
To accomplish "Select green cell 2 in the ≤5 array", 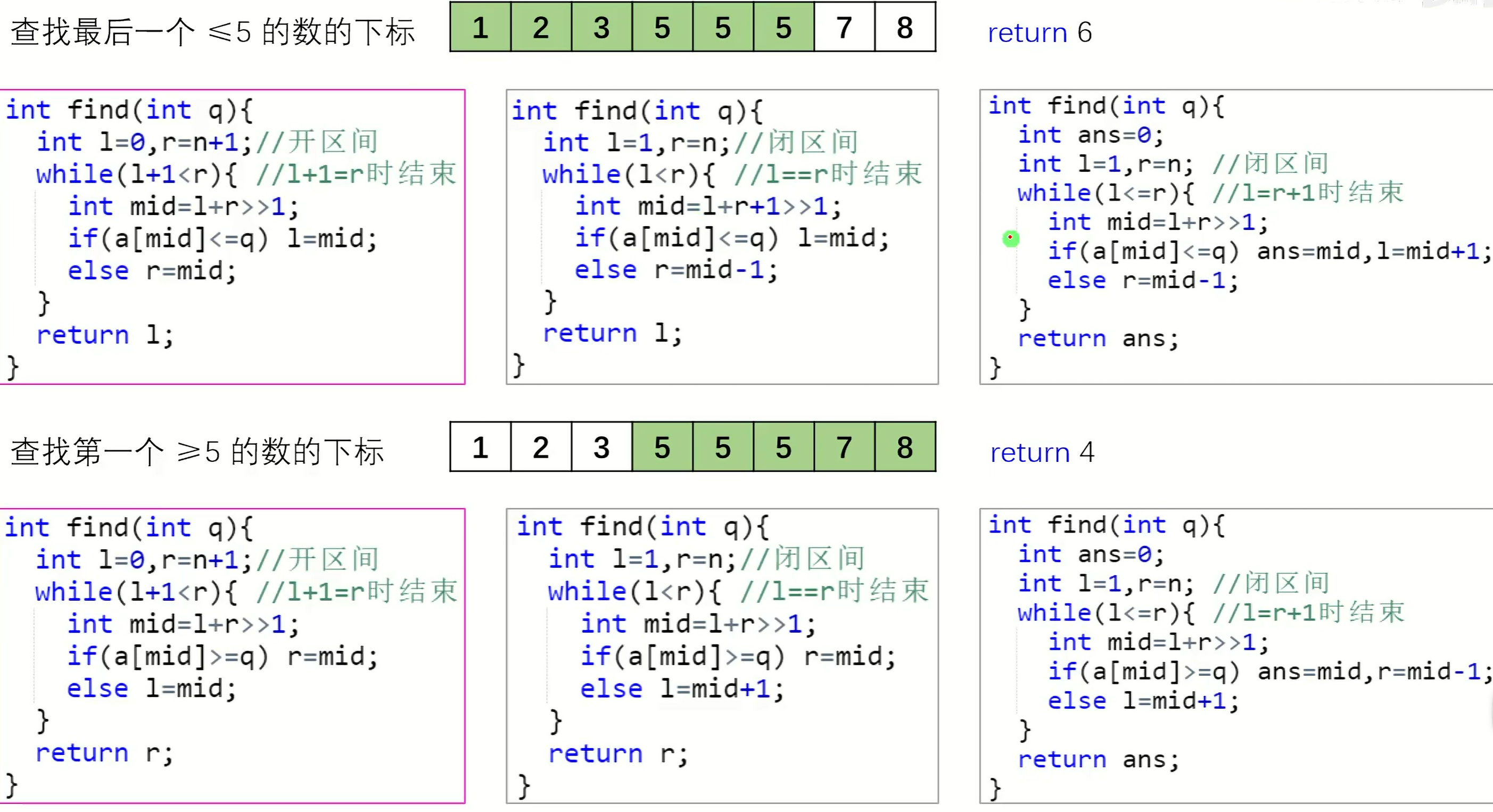I will point(541,27).
